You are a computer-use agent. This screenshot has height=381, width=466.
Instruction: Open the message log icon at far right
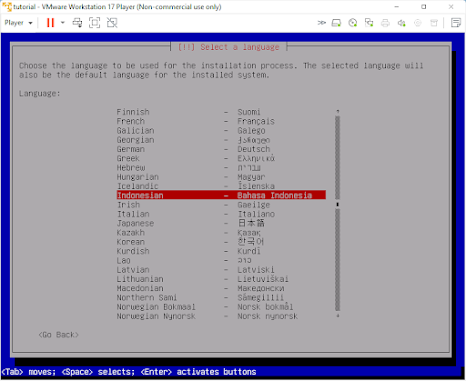pyautogui.click(x=455, y=23)
